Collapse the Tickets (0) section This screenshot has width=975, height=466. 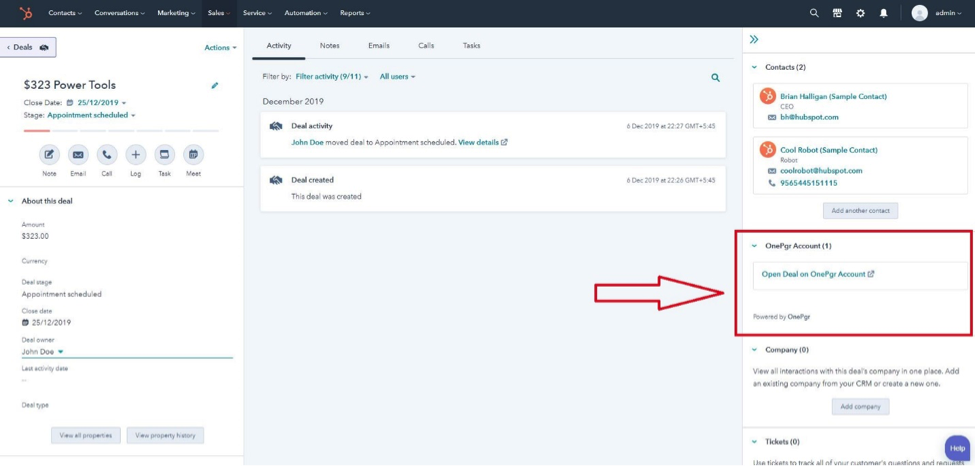point(754,442)
